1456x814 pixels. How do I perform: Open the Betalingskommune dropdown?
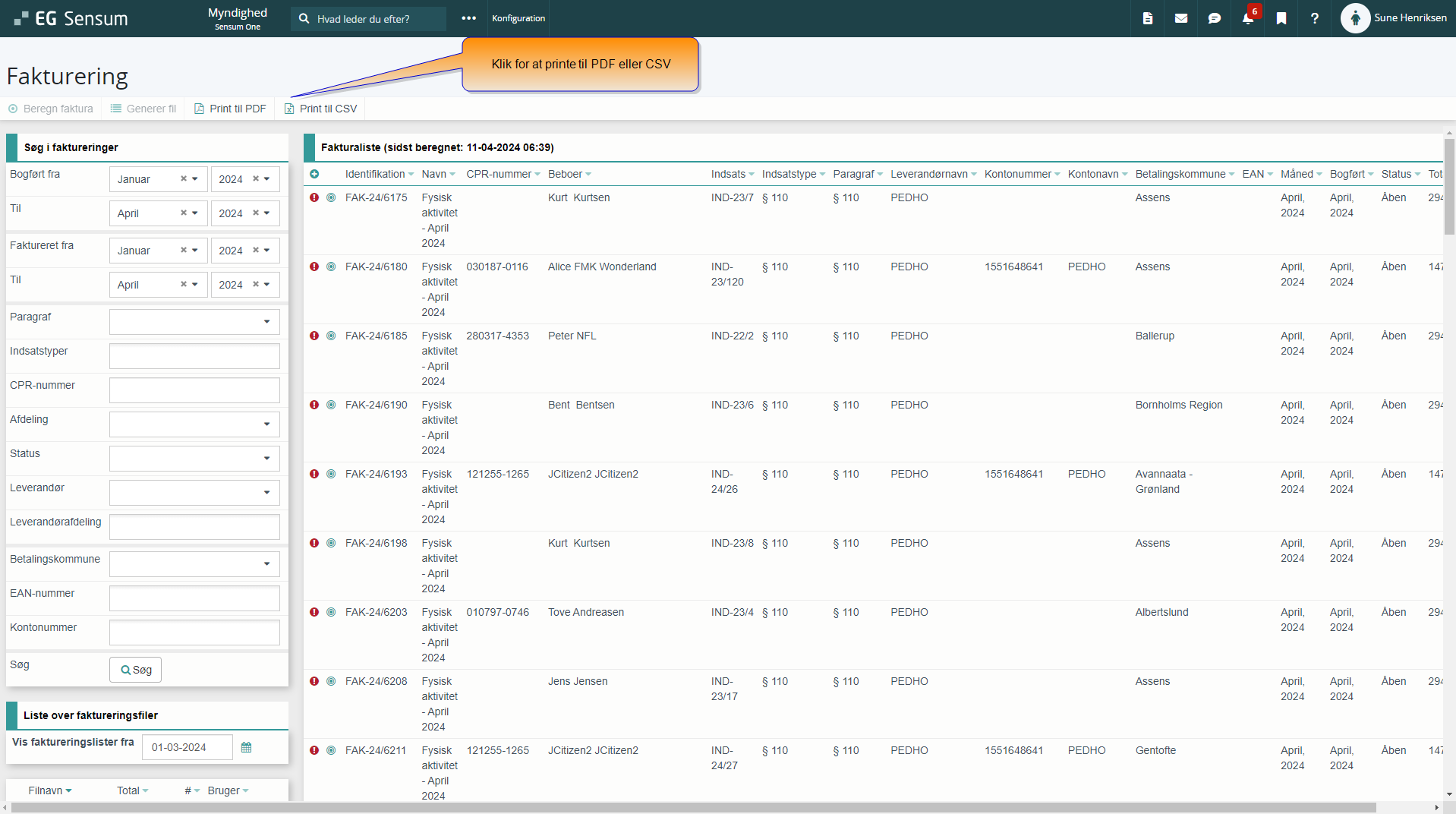click(x=194, y=564)
